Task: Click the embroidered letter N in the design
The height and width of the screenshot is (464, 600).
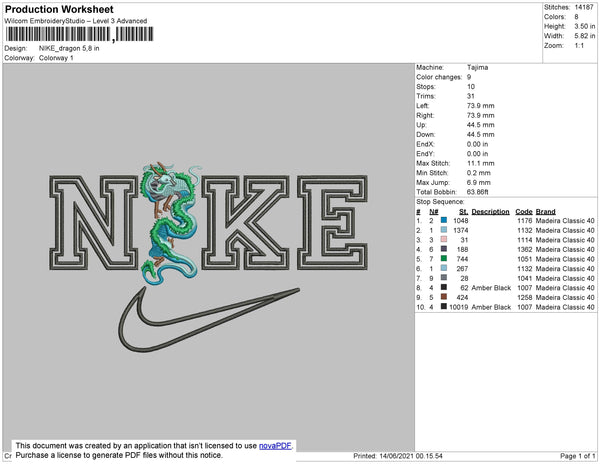Action: [93, 223]
